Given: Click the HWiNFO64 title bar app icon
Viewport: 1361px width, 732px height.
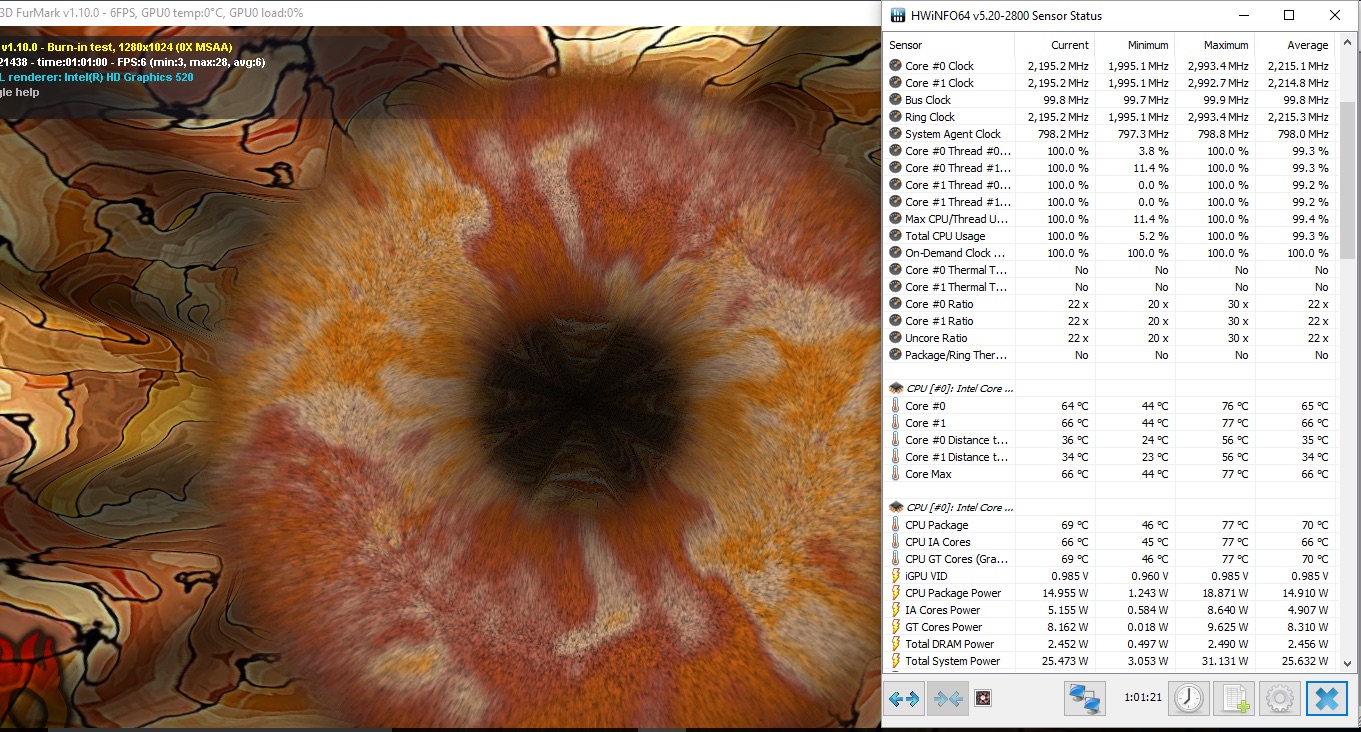Looking at the screenshot, I should point(896,15).
